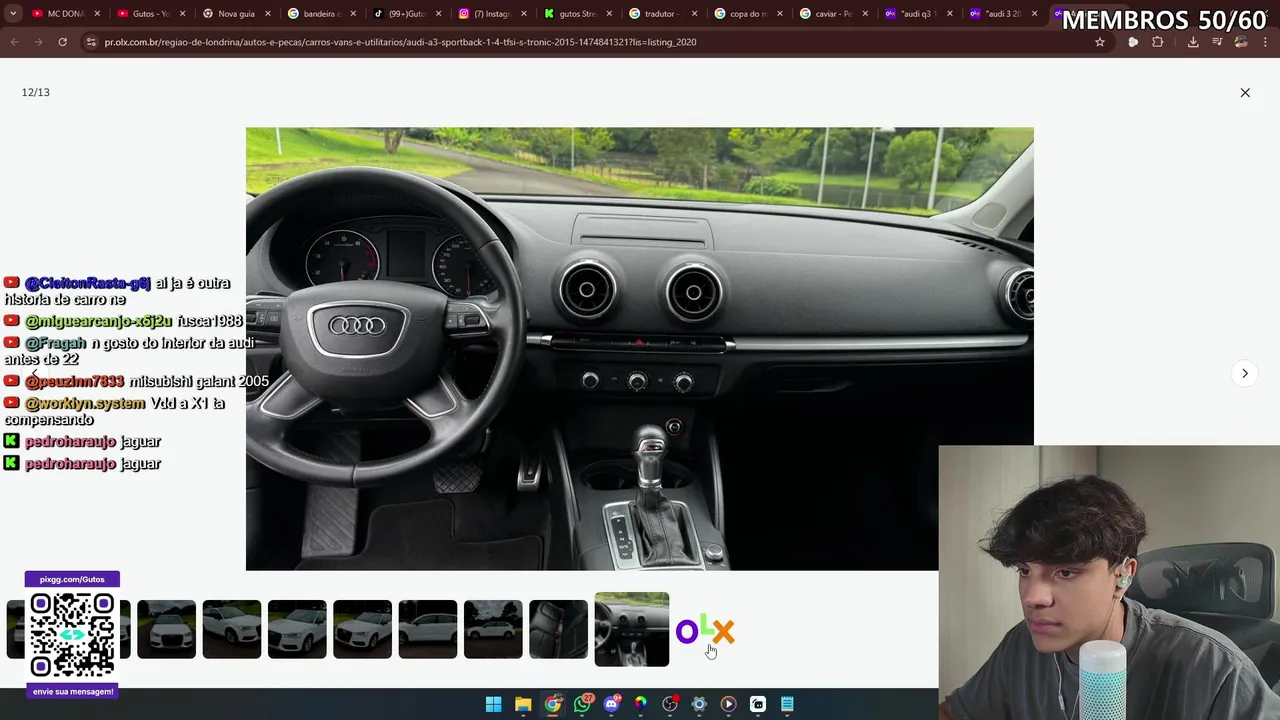The image size is (1280, 720).
Task: Open the play-button media app in taskbar
Action: pyautogui.click(x=728, y=704)
